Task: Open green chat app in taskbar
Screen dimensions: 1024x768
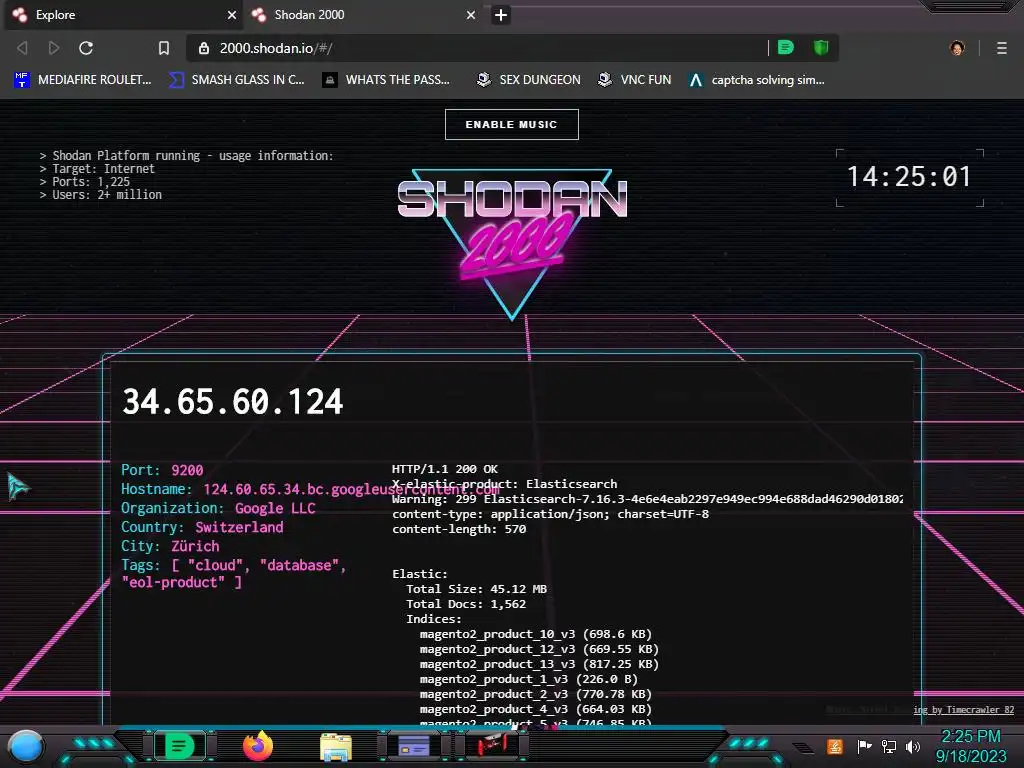Action: tap(180, 746)
